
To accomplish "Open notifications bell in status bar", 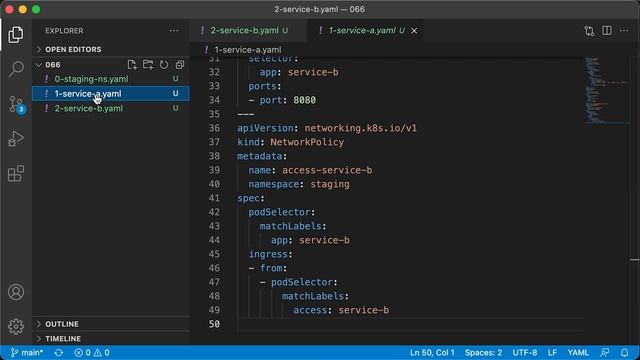I will (x=624, y=353).
